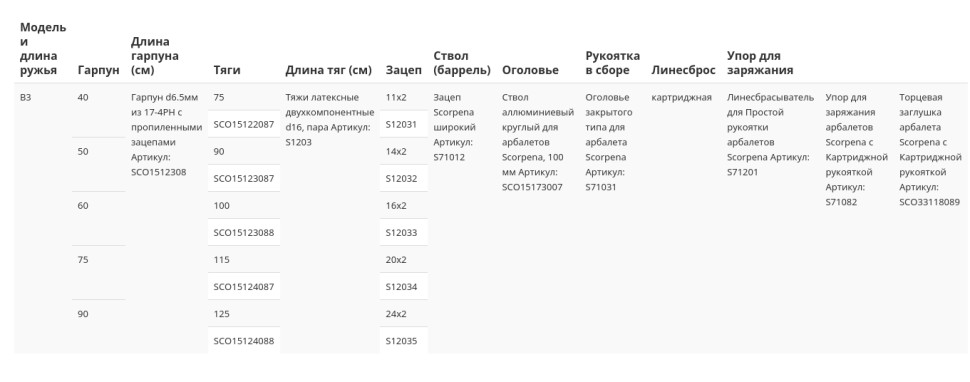The width and height of the screenshot is (970, 382).
Task: Select the SCO15124088 article cell
Action: (x=244, y=341)
